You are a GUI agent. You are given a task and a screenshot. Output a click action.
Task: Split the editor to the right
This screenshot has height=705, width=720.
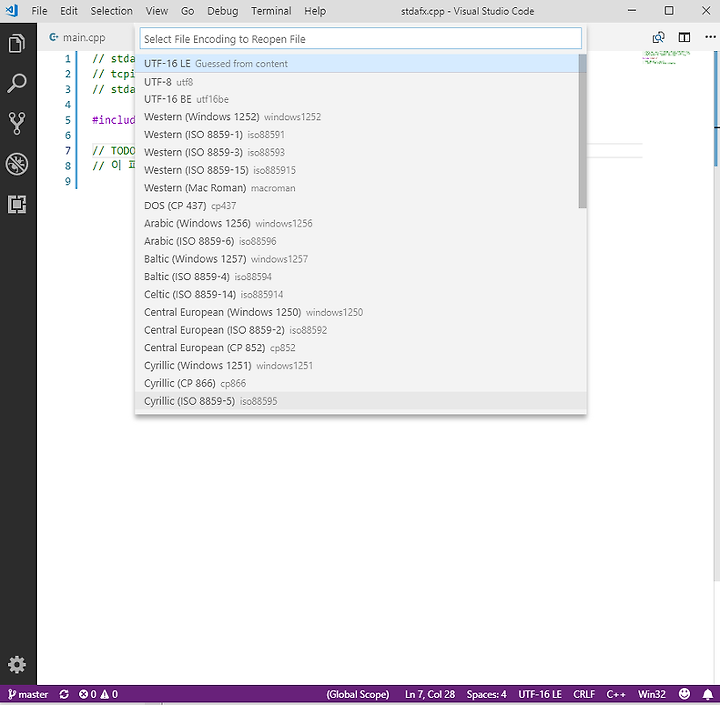(684, 38)
